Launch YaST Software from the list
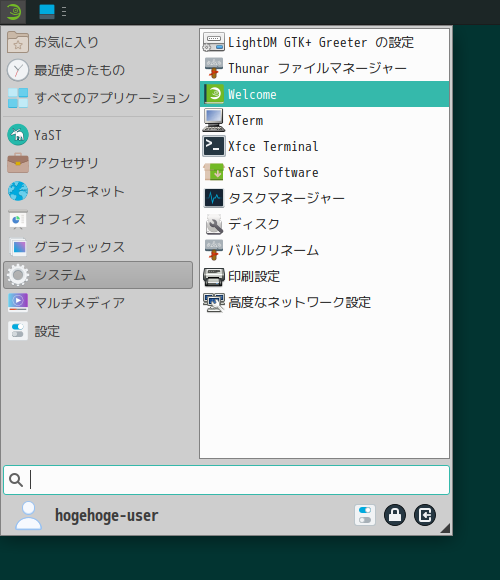Image resolution: width=500 pixels, height=580 pixels. click(x=324, y=172)
